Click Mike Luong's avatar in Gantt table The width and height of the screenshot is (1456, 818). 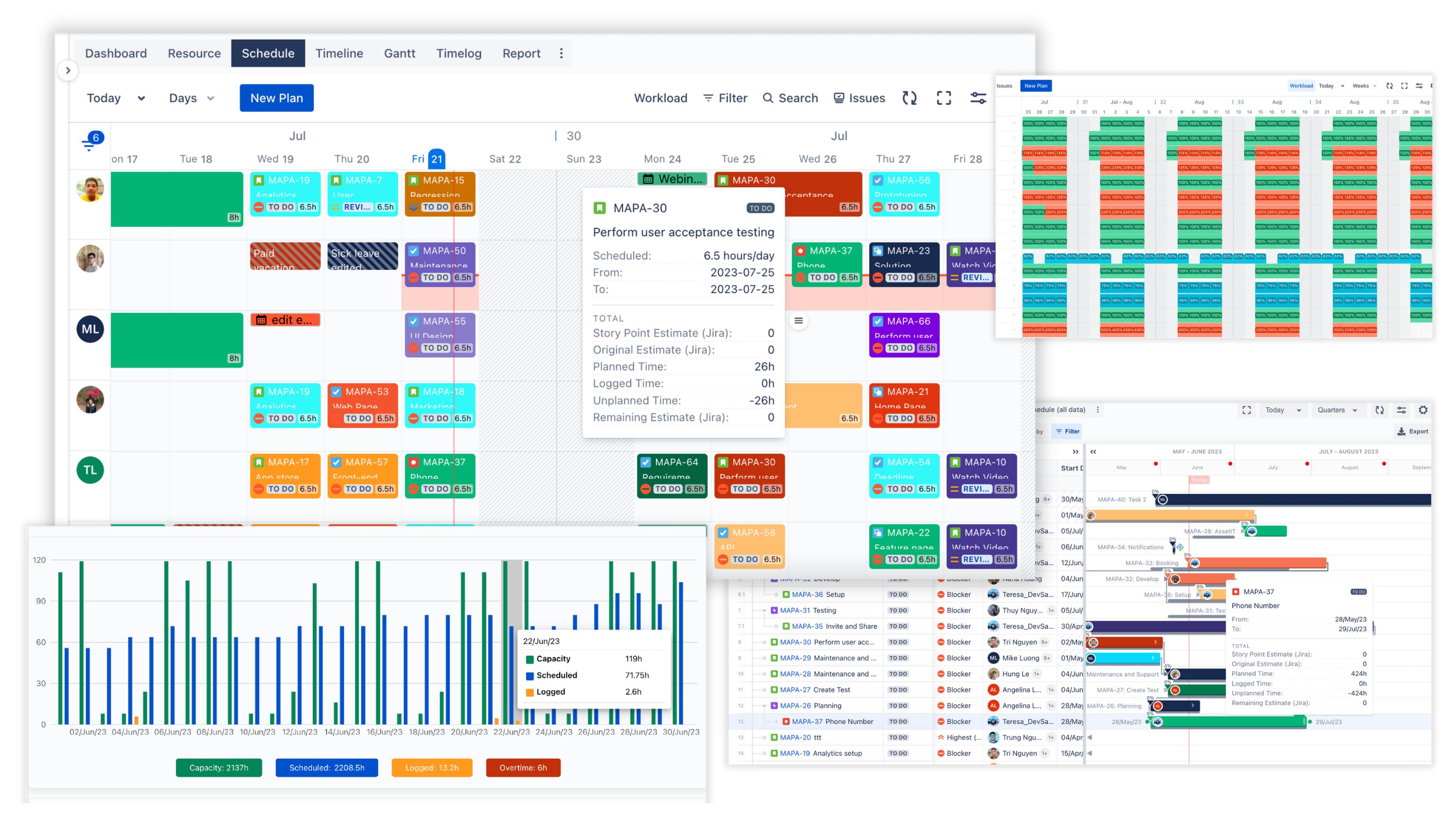coord(993,658)
